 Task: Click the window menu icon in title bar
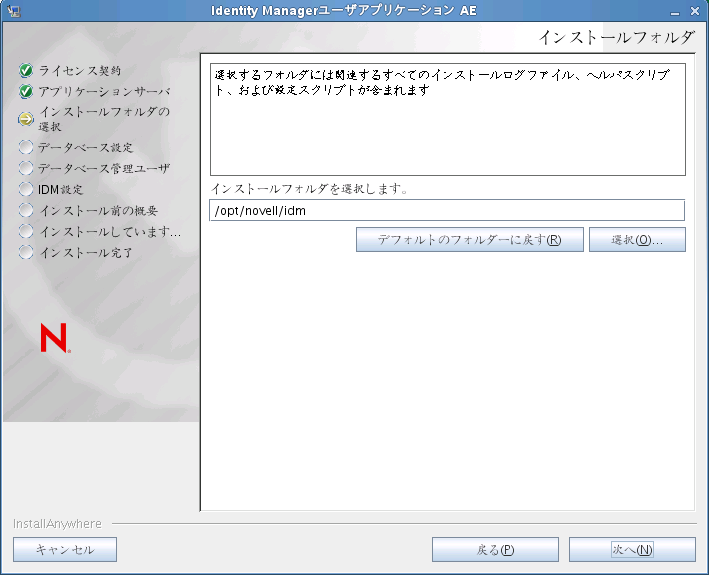(x=14, y=10)
